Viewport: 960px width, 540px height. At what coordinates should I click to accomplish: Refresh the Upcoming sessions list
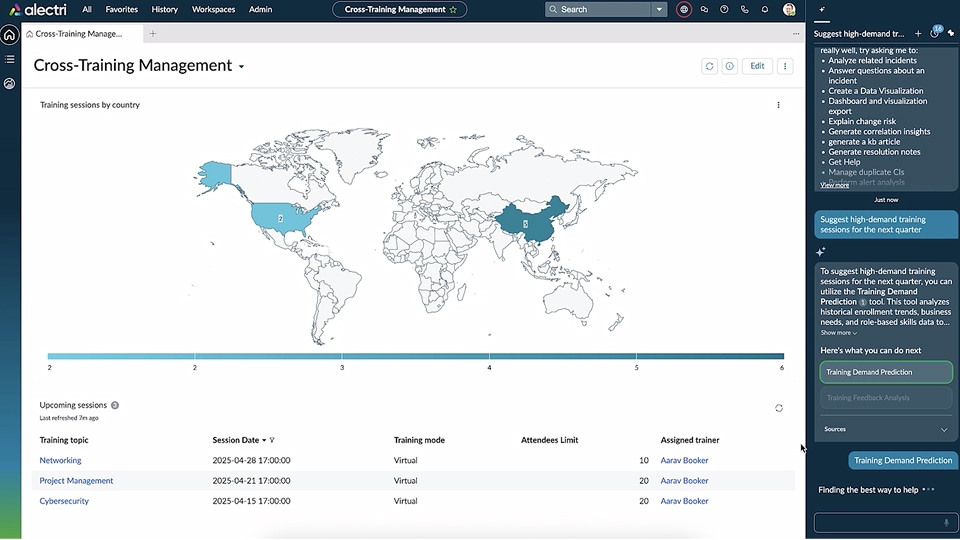point(779,408)
